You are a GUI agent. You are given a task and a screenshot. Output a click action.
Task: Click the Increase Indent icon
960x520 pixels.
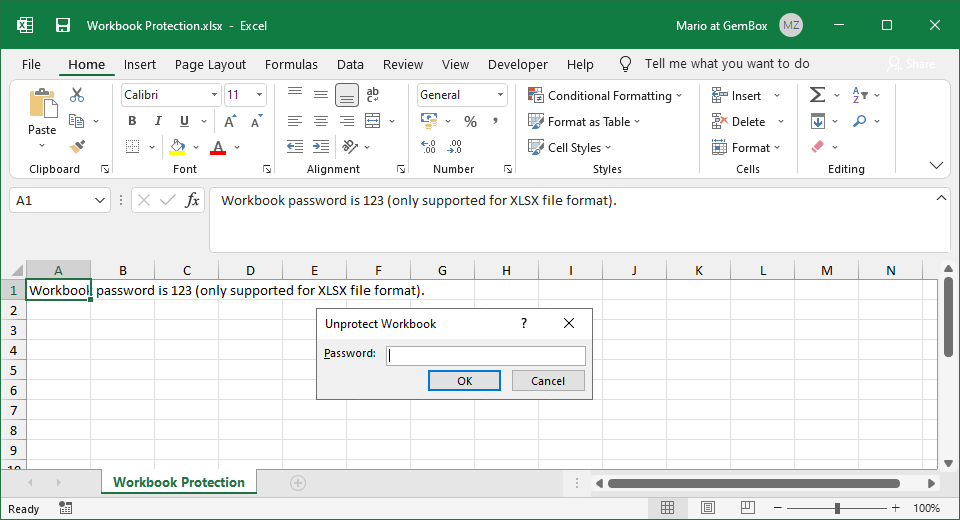coord(320,147)
